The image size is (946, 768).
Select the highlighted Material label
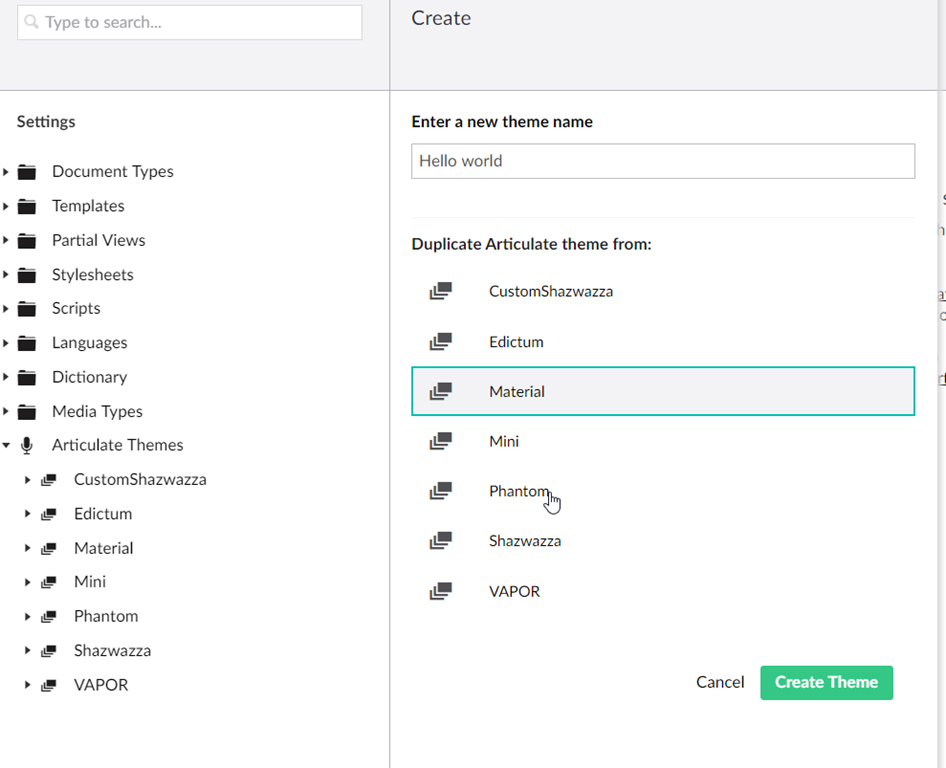[516, 392]
